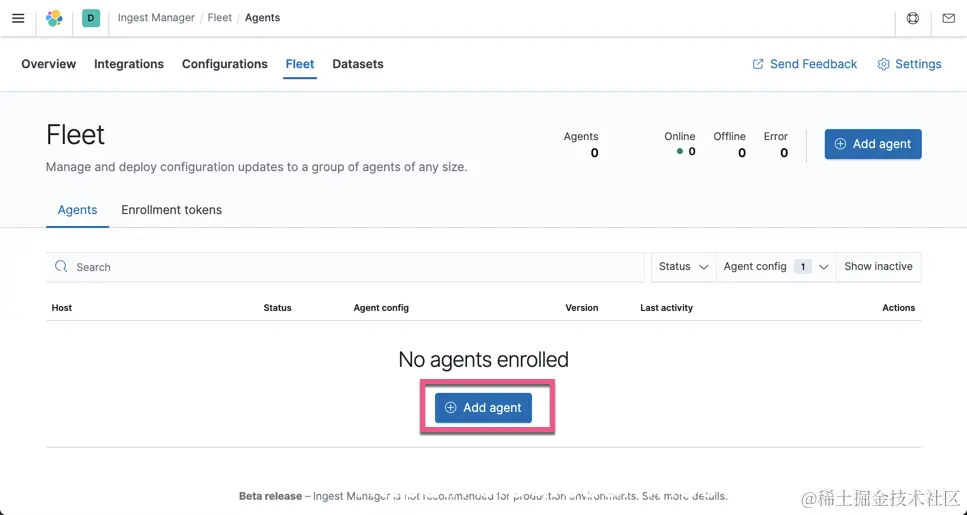967x515 pixels.
Task: Click Add agent below No agents enrolled
Action: [483, 408]
